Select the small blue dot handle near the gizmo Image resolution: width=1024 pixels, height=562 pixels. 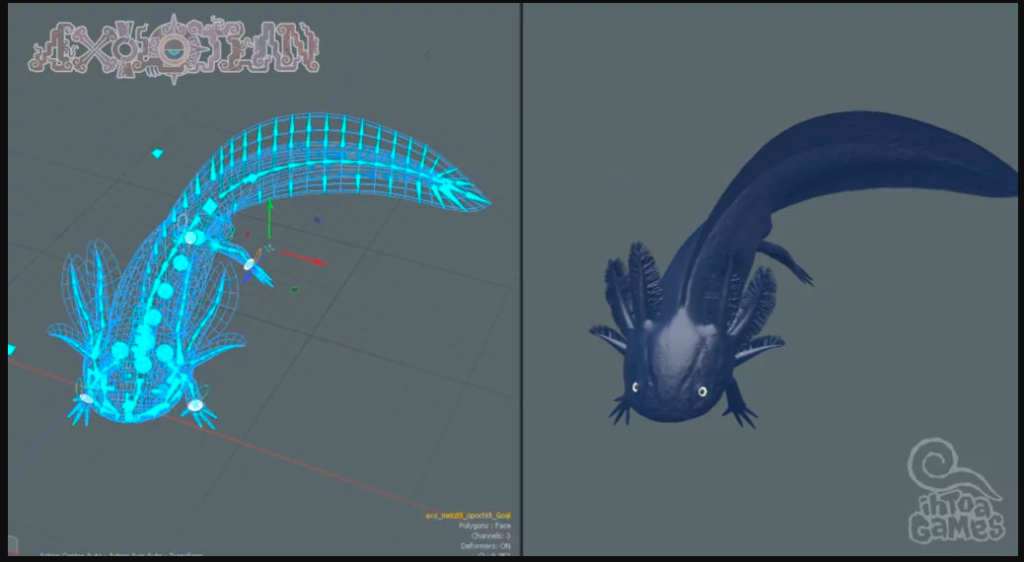coord(317,220)
